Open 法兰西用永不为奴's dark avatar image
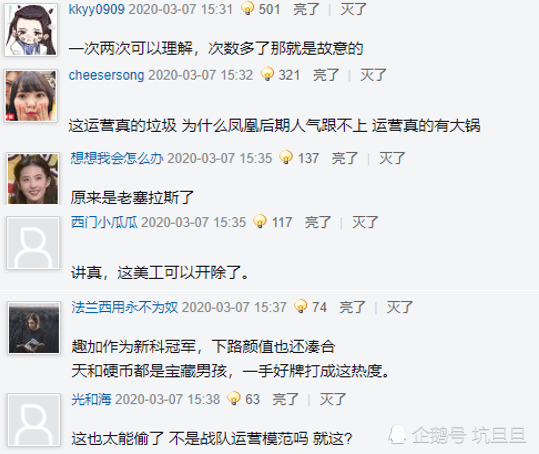539x454 pixels. [34, 328]
